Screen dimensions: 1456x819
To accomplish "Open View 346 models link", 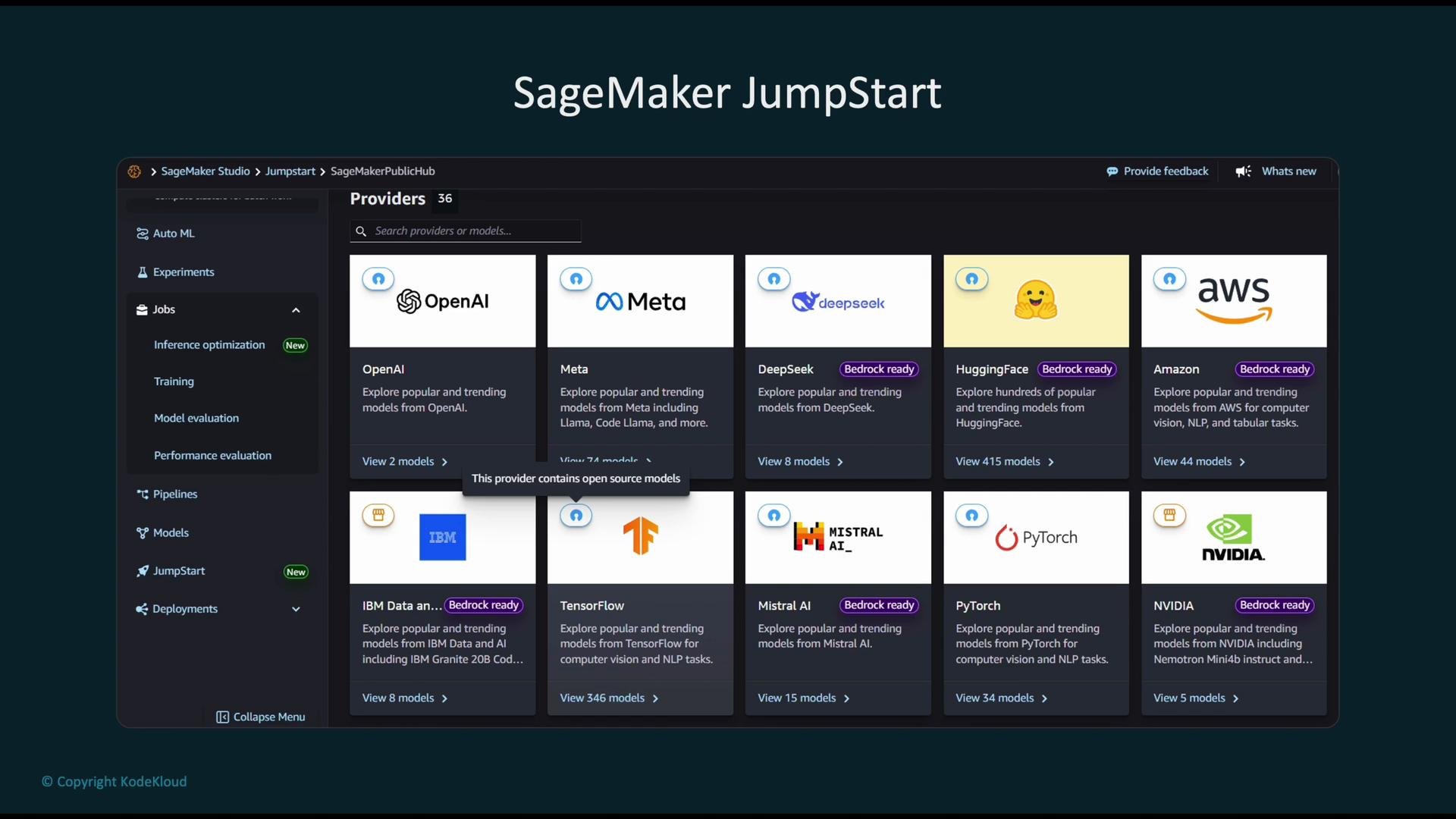I will (x=610, y=698).
